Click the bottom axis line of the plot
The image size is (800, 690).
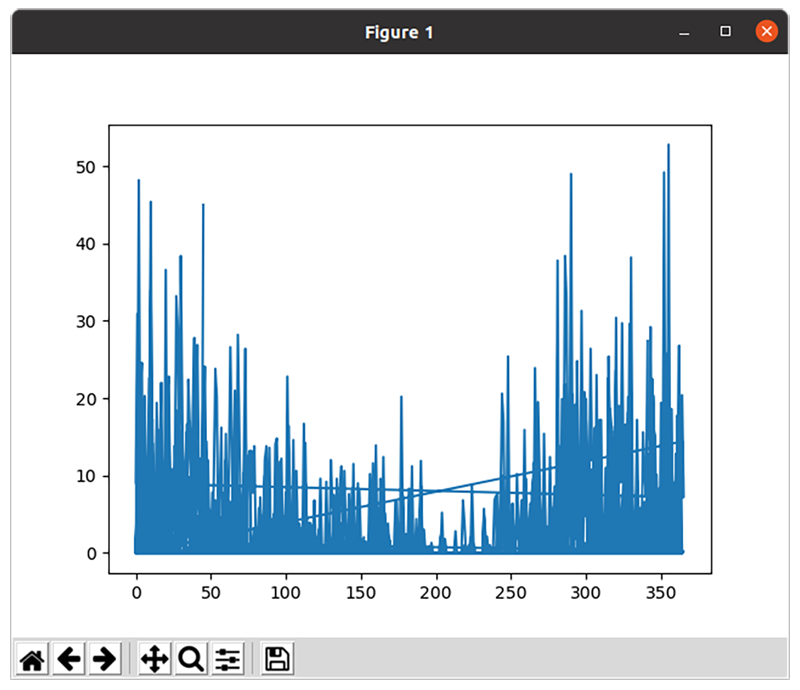(400, 570)
